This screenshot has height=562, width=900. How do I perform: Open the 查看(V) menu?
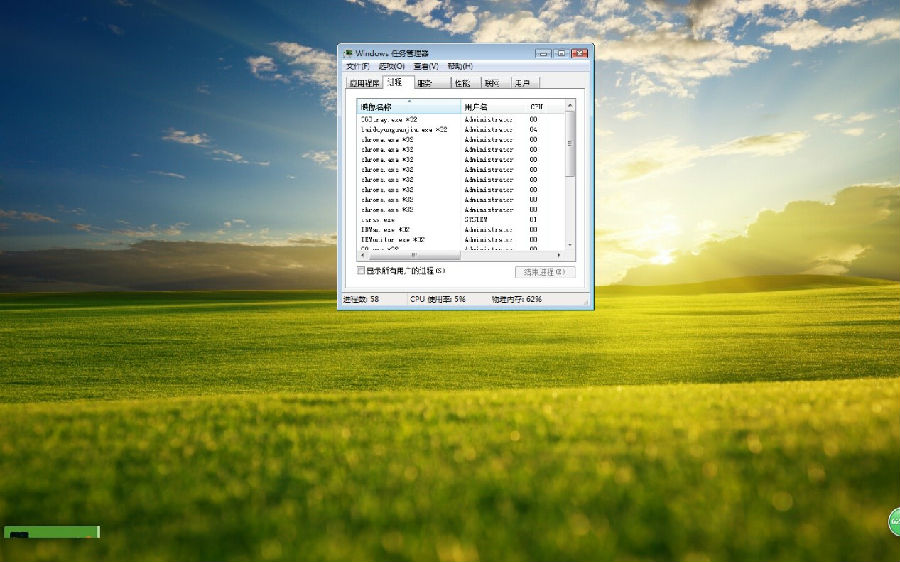426,66
